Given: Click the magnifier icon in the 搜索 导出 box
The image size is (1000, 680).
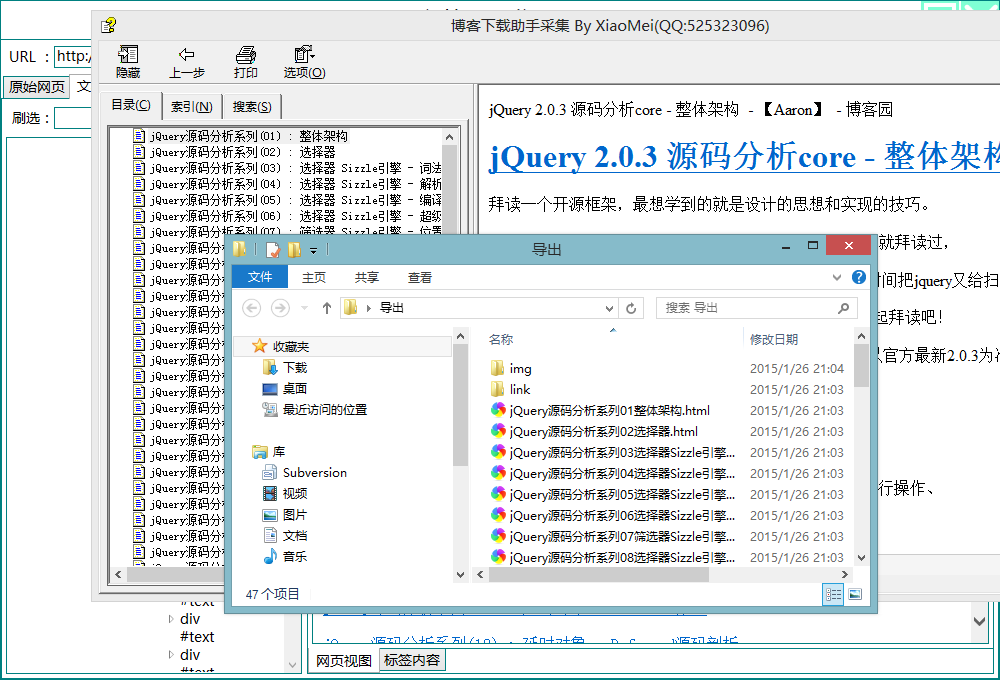Looking at the screenshot, I should point(843,308).
